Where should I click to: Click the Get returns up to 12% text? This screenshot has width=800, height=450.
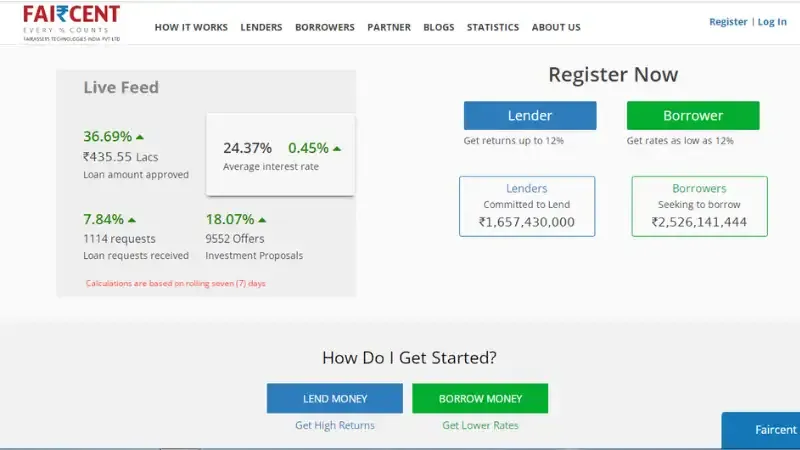(514, 141)
